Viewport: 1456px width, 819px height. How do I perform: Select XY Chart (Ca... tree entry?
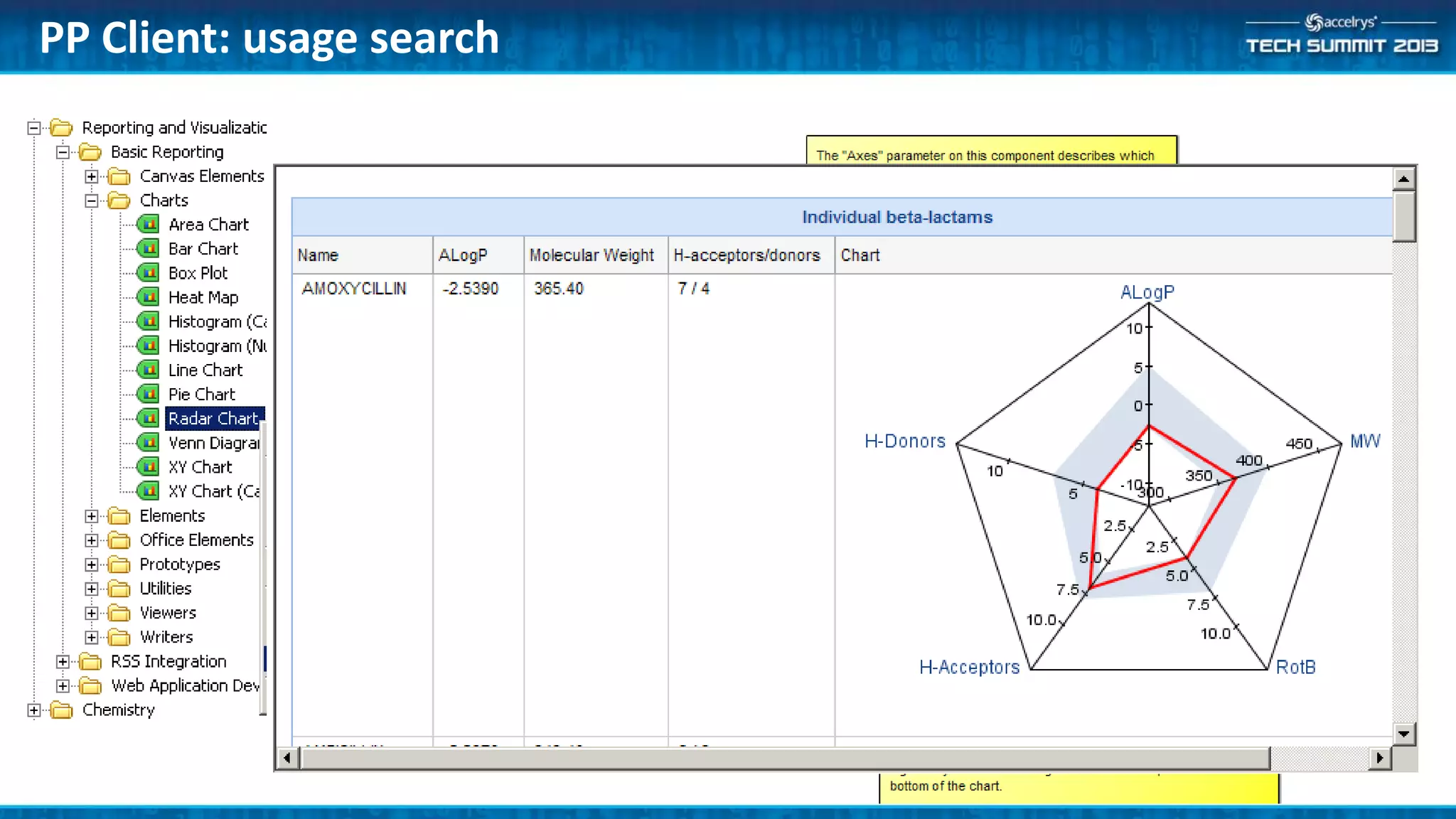(x=214, y=492)
